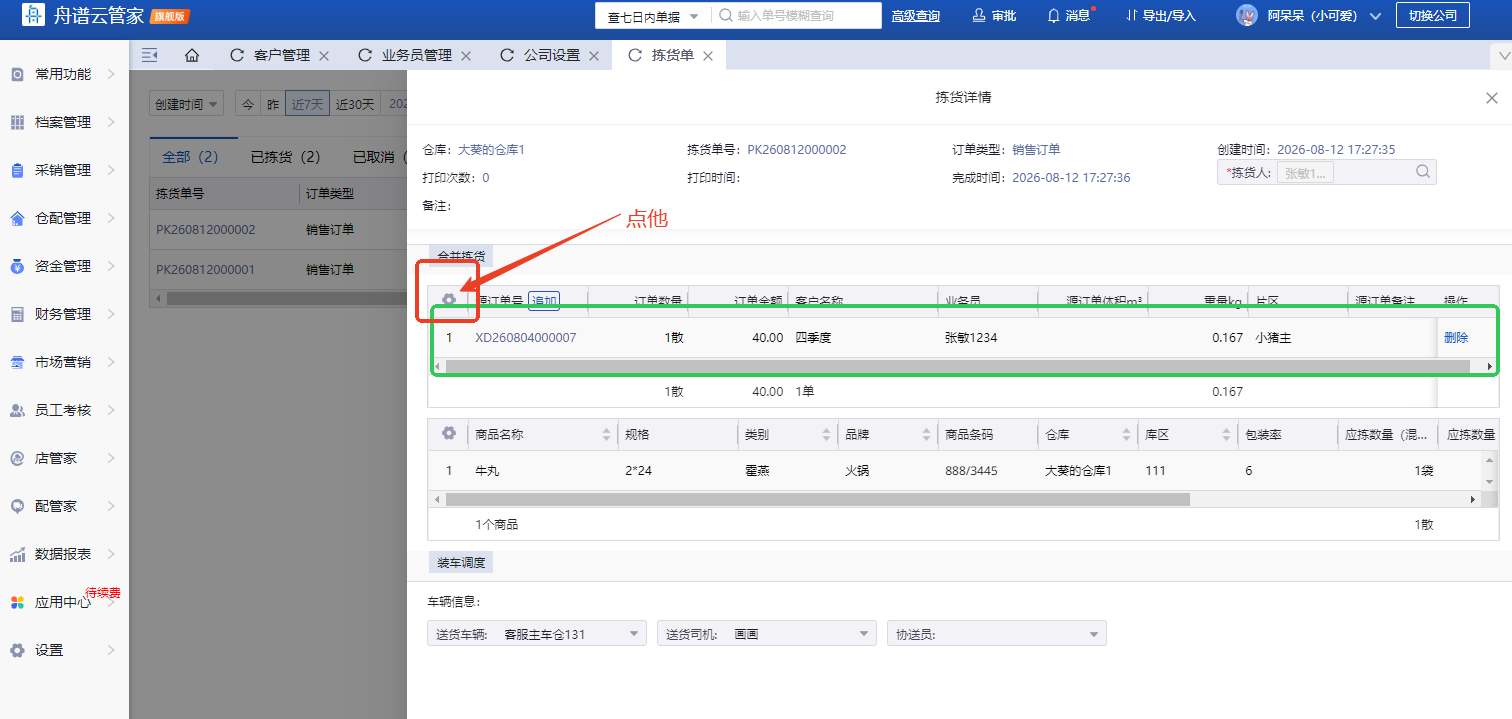Click the reload icon on 业务员管理 tab
The height and width of the screenshot is (719, 1512).
[x=365, y=55]
